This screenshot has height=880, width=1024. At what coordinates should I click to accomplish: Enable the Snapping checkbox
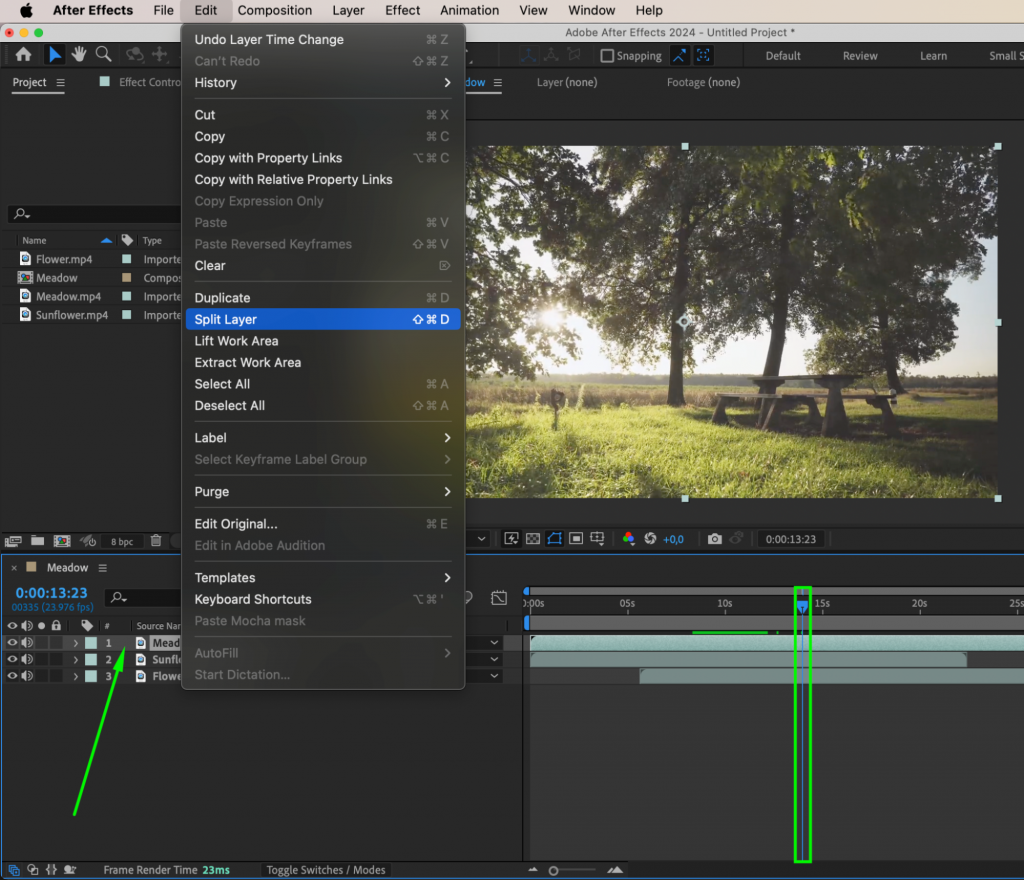tap(608, 55)
